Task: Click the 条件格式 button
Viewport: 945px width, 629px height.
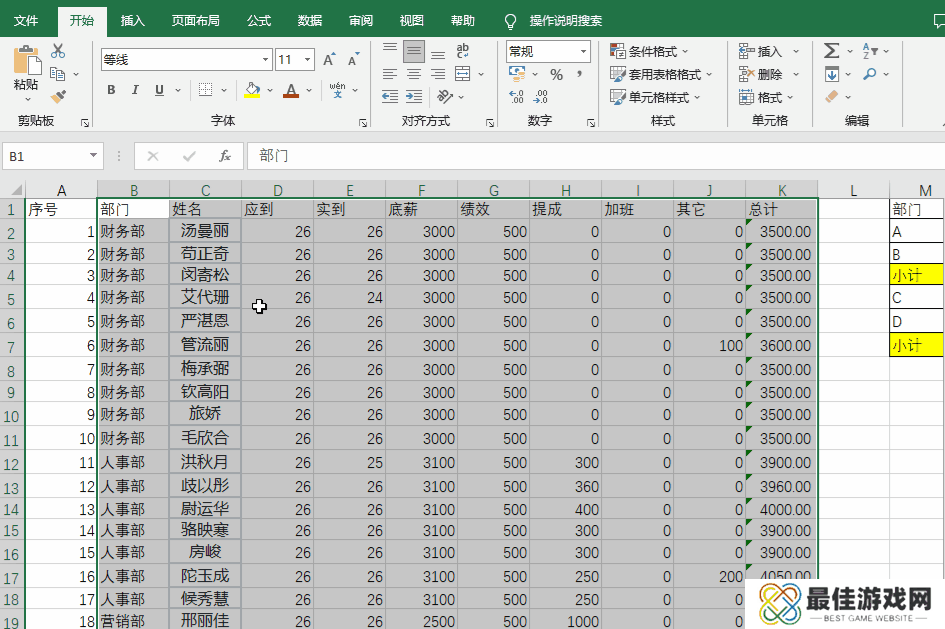Action: (652, 51)
